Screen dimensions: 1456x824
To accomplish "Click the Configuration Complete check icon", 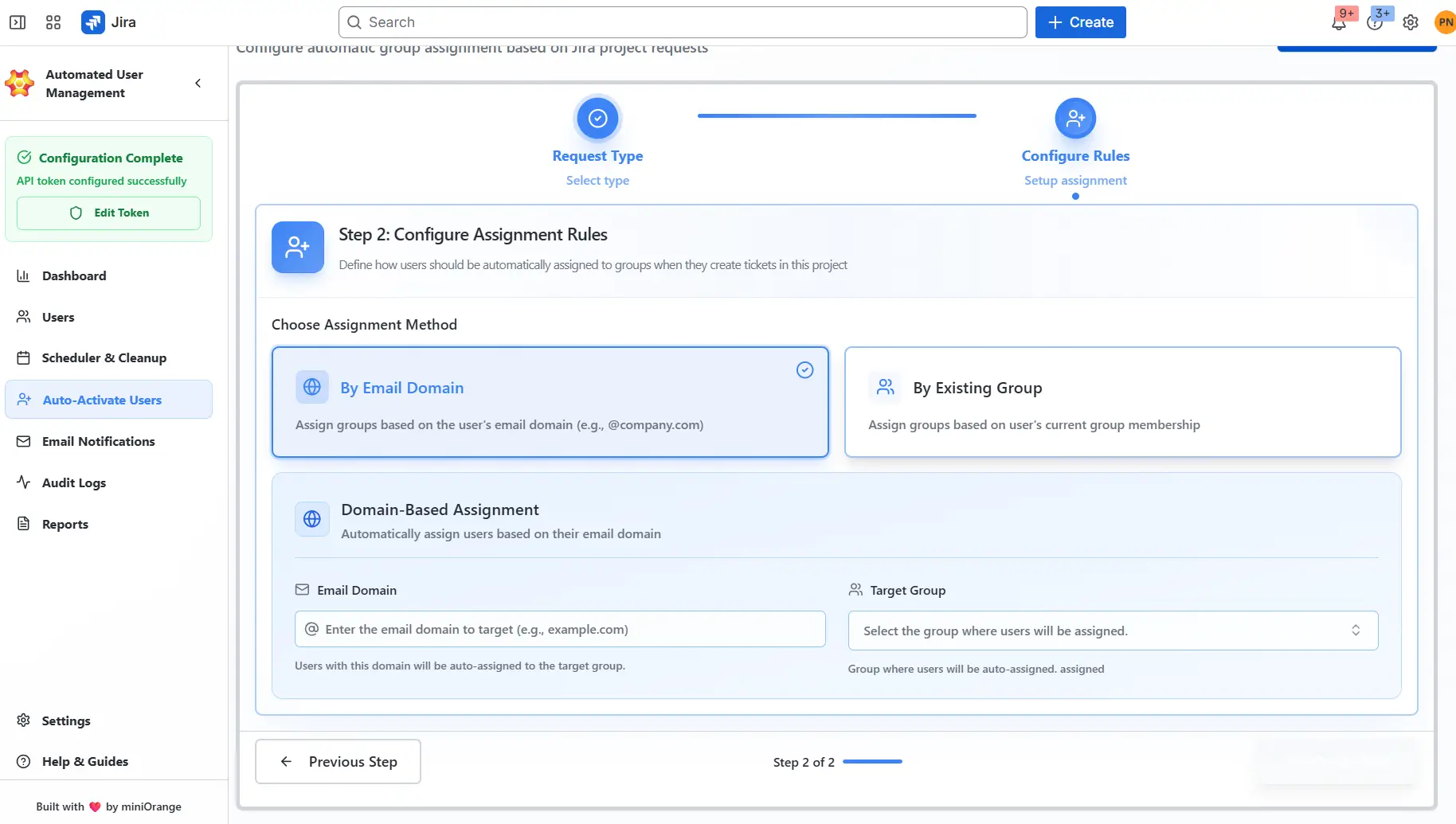I will tap(25, 158).
